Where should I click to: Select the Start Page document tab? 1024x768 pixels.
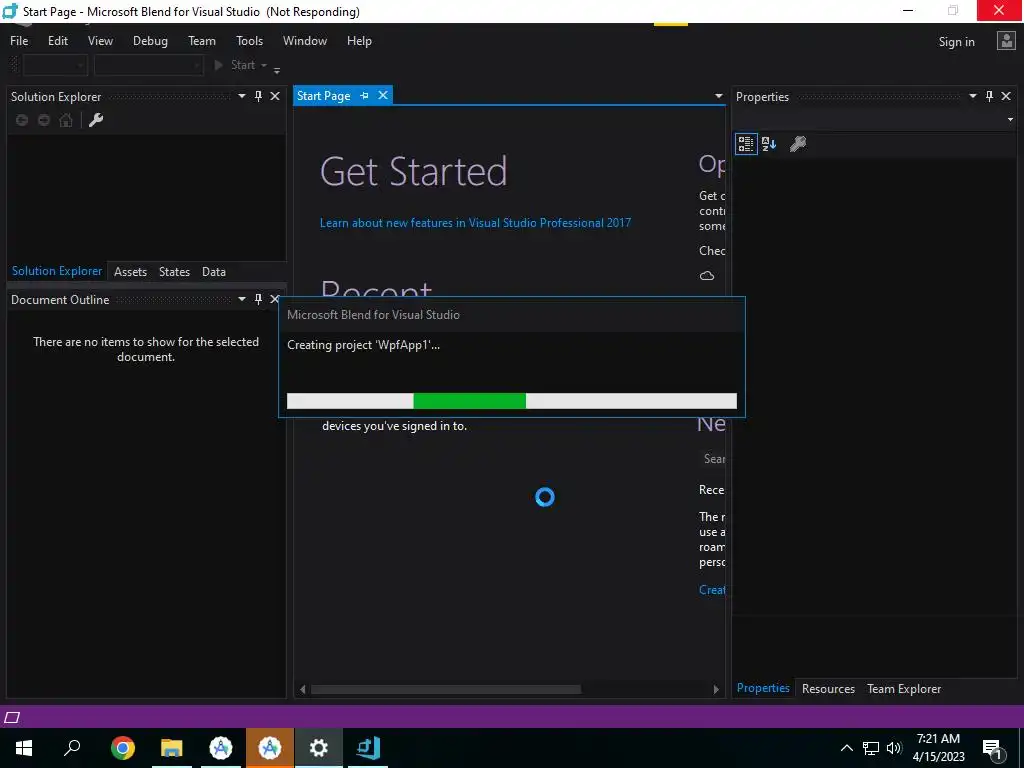click(323, 95)
